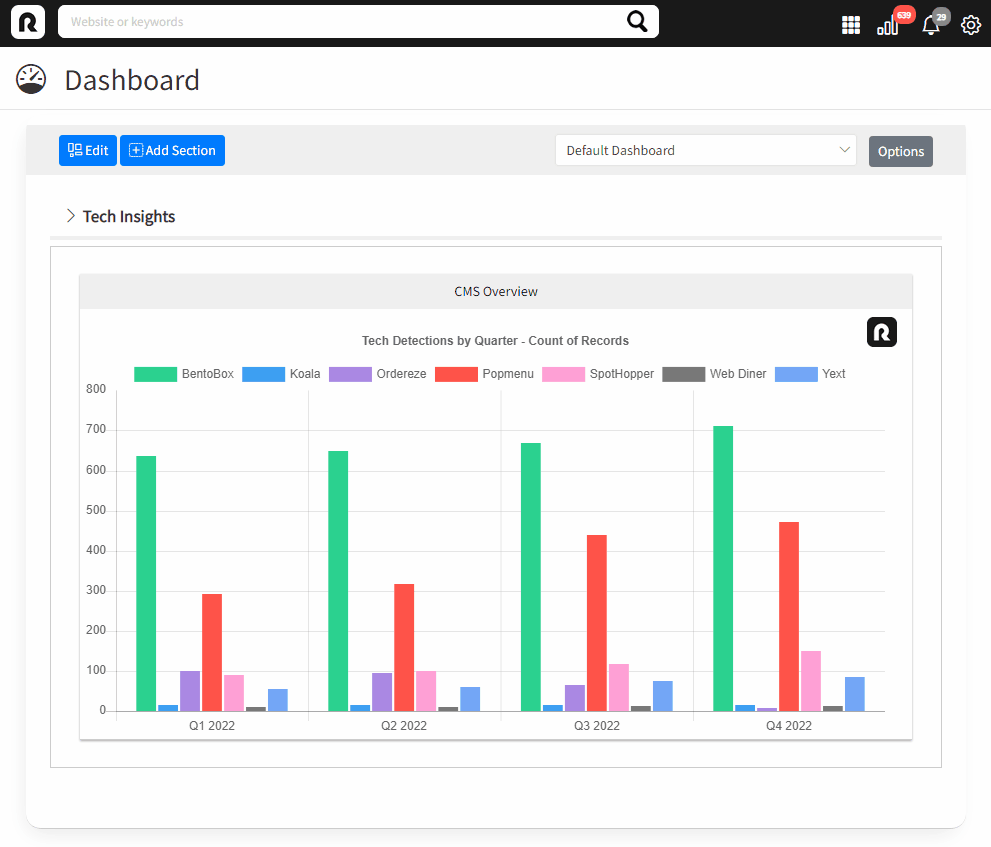Open the settings gear icon
991x847 pixels.
[x=971, y=25]
